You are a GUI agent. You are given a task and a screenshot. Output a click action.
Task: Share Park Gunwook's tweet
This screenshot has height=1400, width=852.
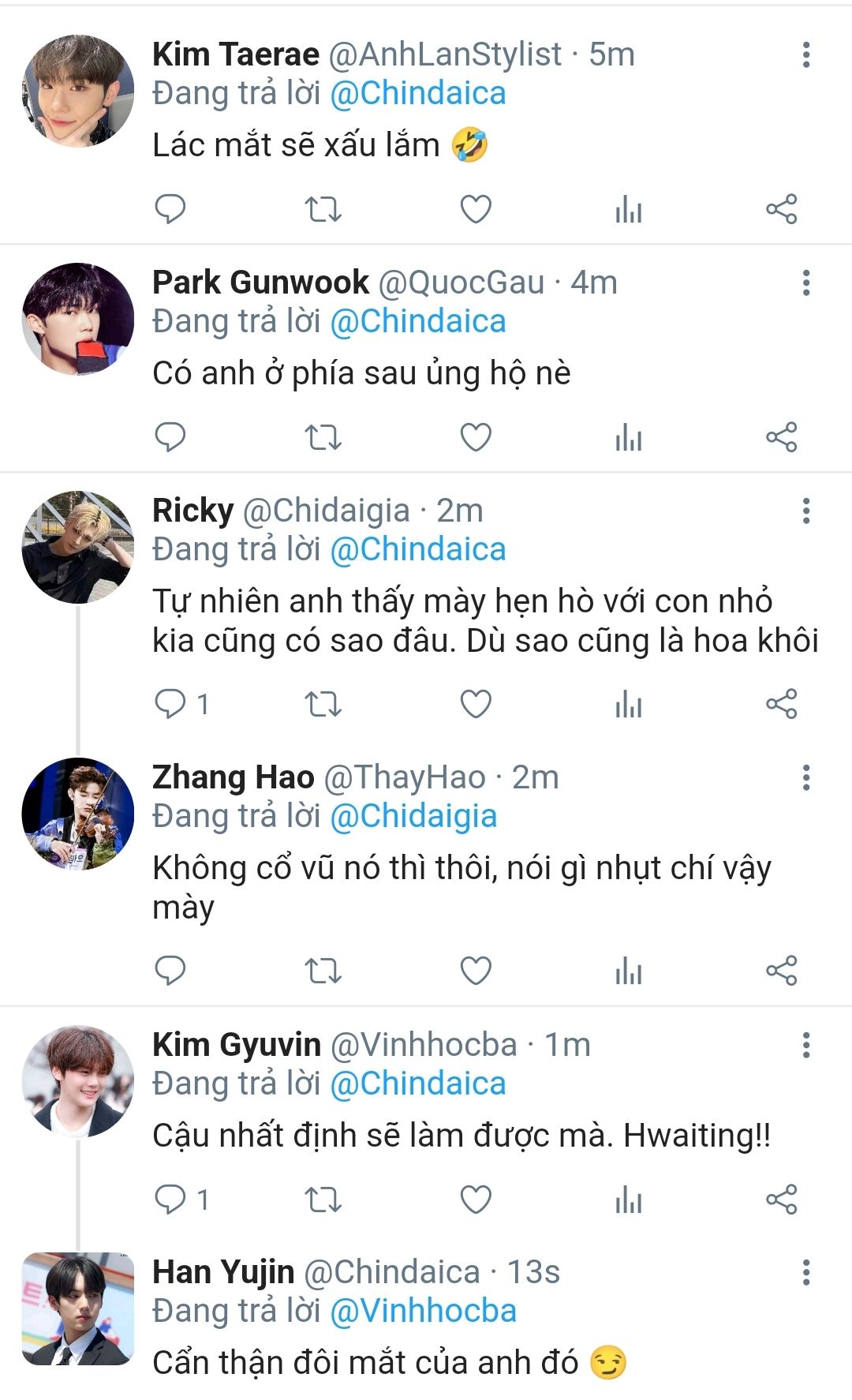click(782, 437)
